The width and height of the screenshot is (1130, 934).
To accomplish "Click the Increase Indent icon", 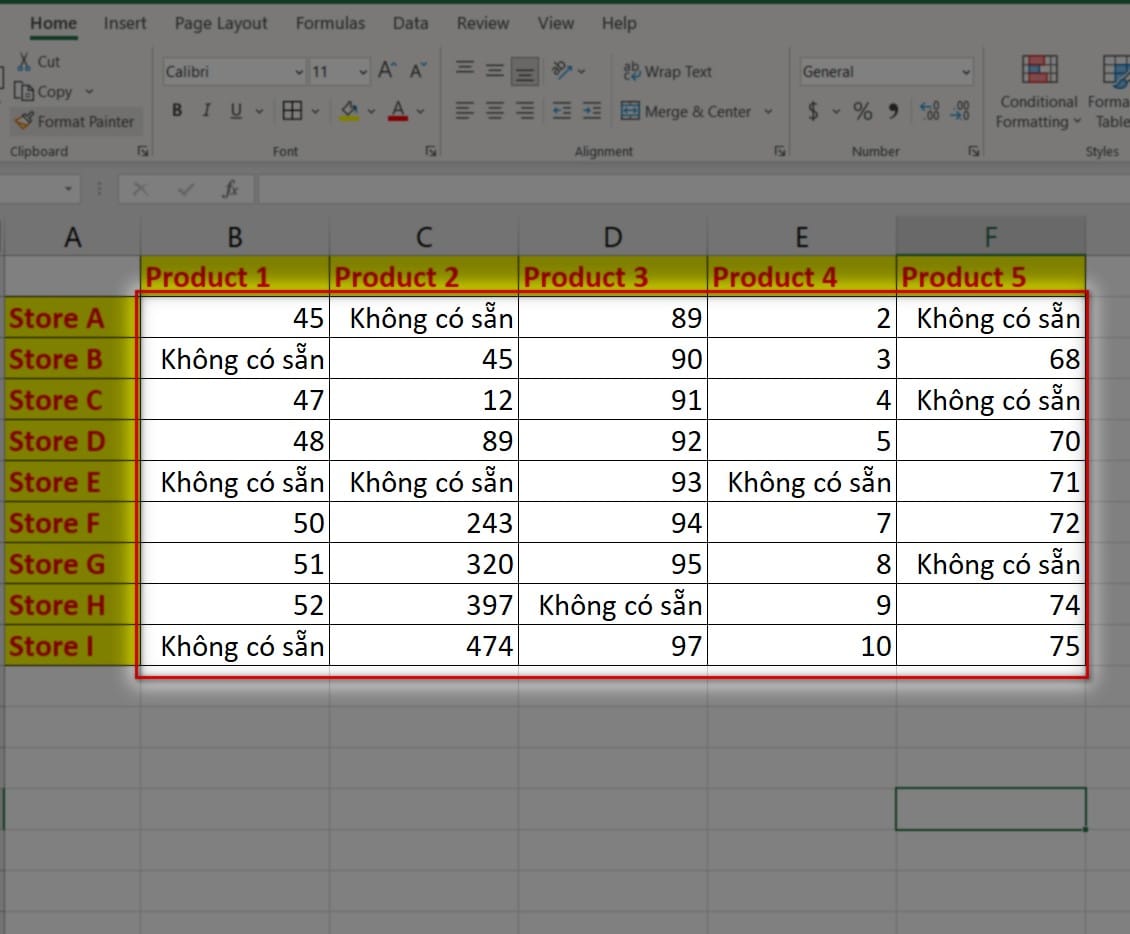I will [593, 111].
